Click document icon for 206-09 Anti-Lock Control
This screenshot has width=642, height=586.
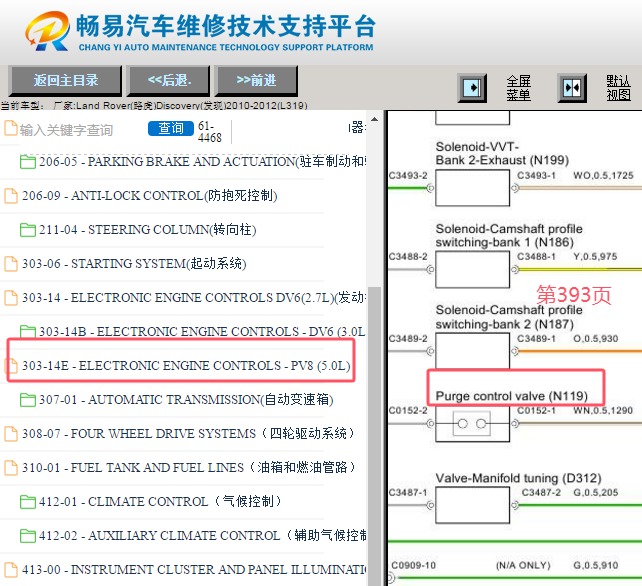tap(11, 196)
